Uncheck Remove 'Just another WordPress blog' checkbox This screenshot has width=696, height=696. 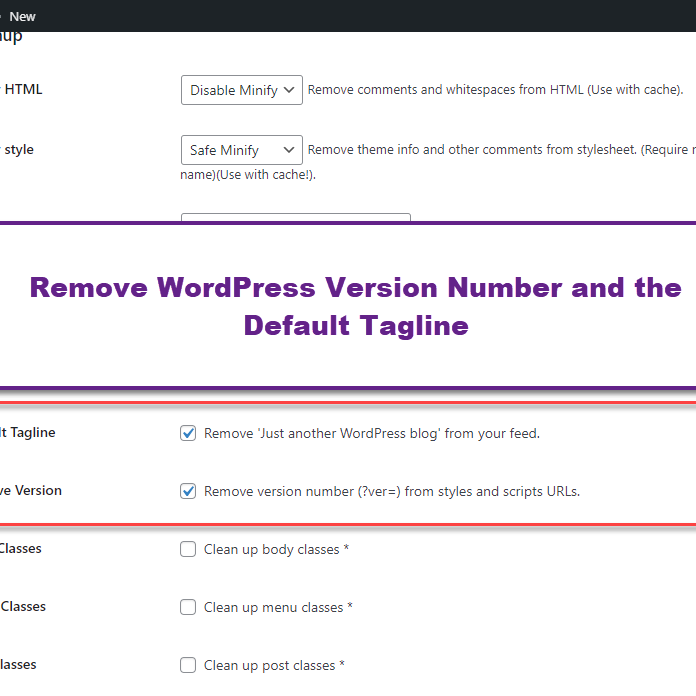(x=188, y=433)
